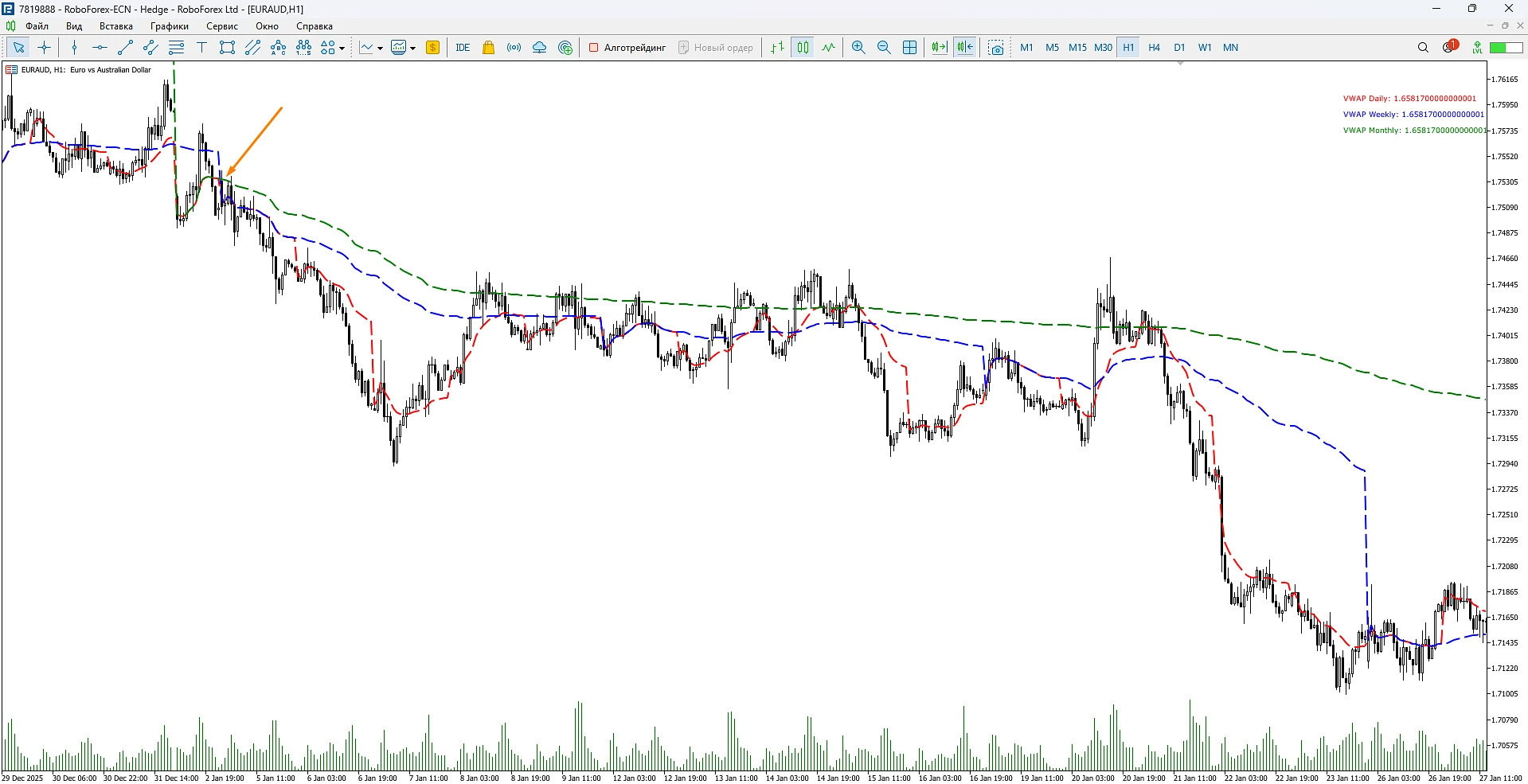This screenshot has height=784, width=1528.
Task: Toggle chart auto-scroll to latest bar
Action: click(x=940, y=48)
